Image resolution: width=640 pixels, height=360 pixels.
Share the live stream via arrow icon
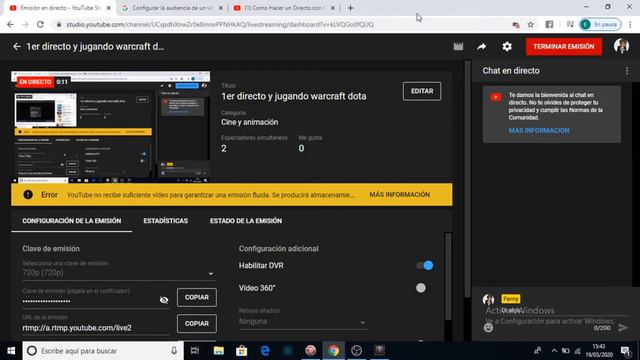[482, 47]
